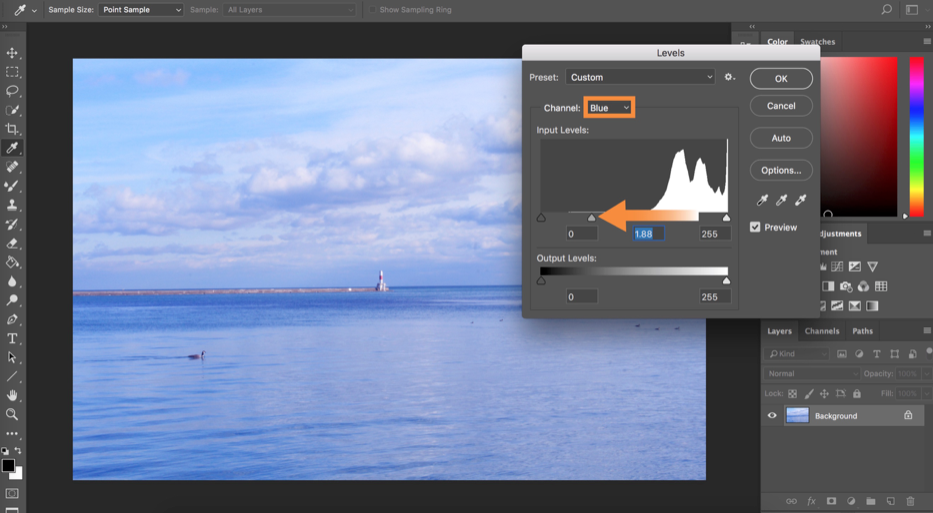Open Levels Options... button
The image size is (933, 513).
[781, 170]
